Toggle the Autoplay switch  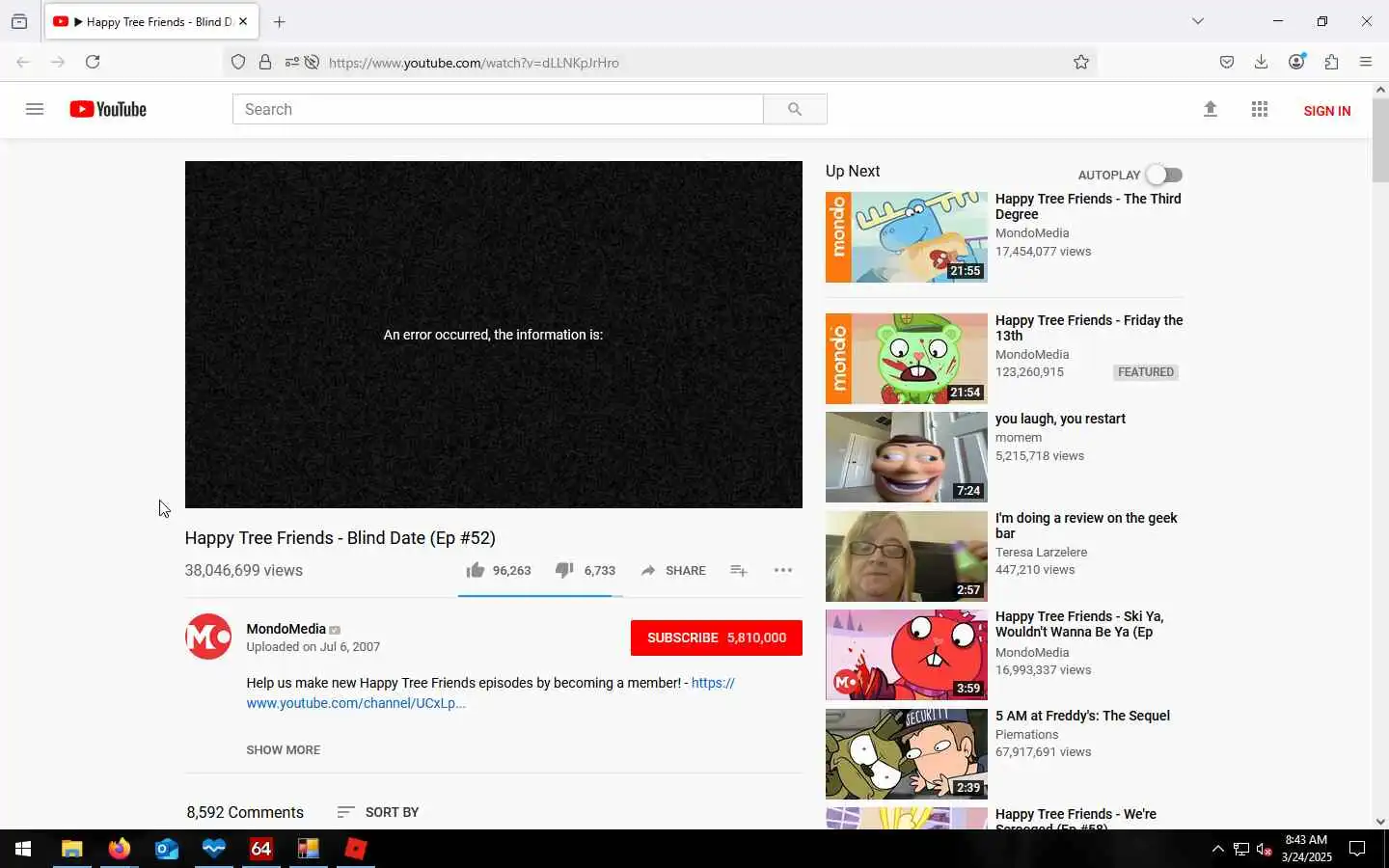1164,175
